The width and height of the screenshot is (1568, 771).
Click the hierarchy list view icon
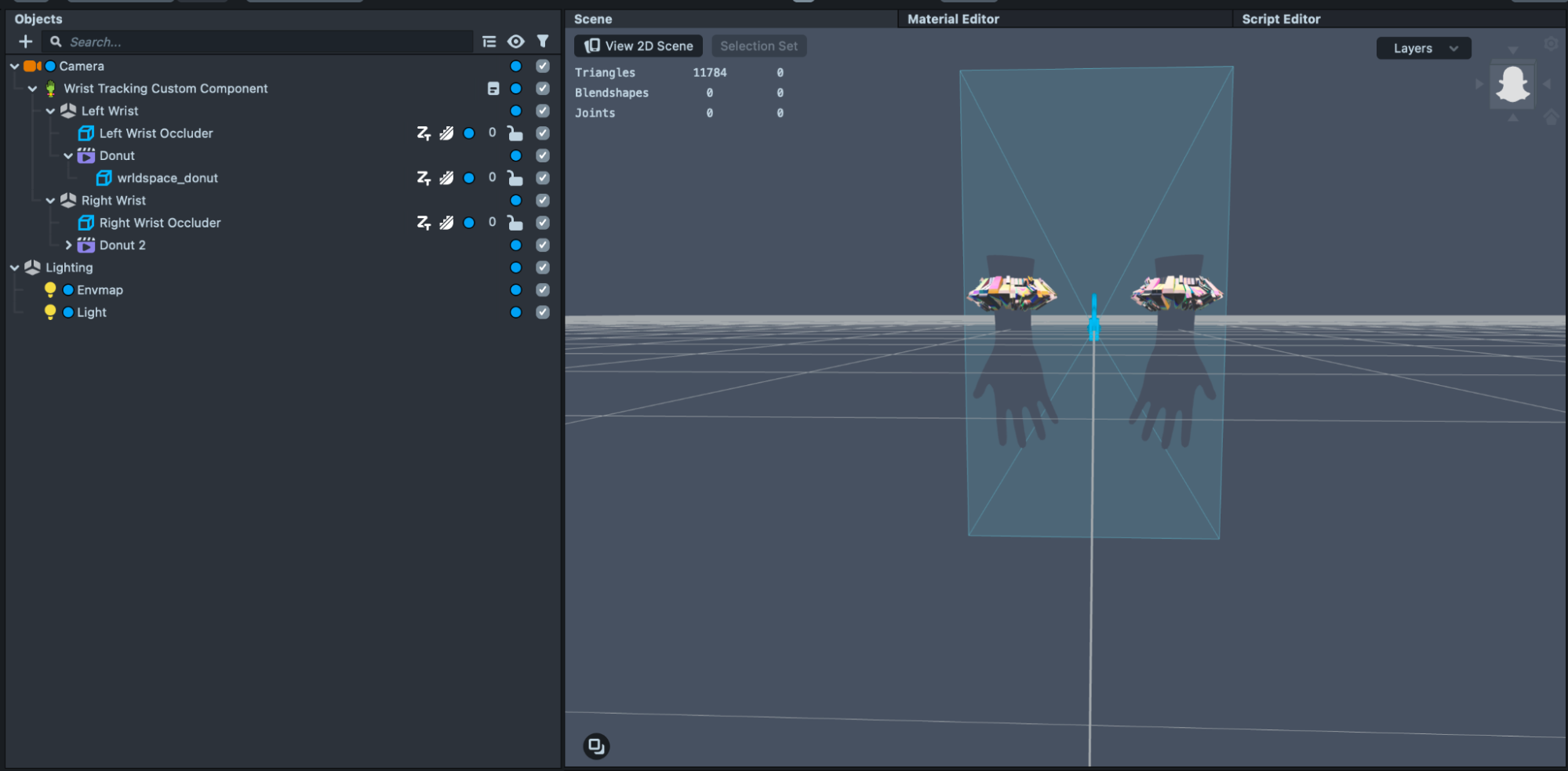coord(489,42)
